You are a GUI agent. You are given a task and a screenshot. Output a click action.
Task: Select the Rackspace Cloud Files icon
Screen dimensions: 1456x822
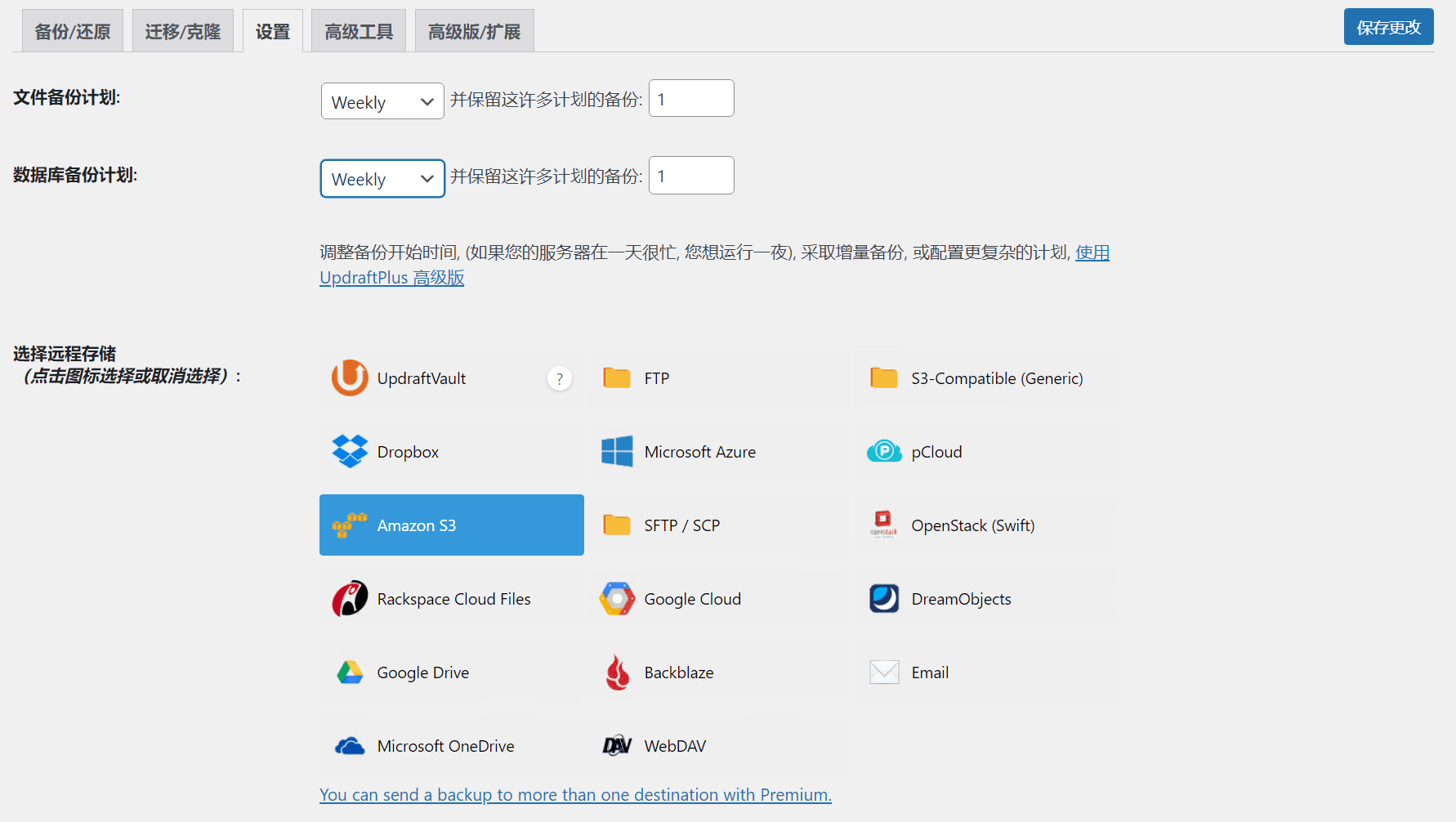click(x=431, y=598)
